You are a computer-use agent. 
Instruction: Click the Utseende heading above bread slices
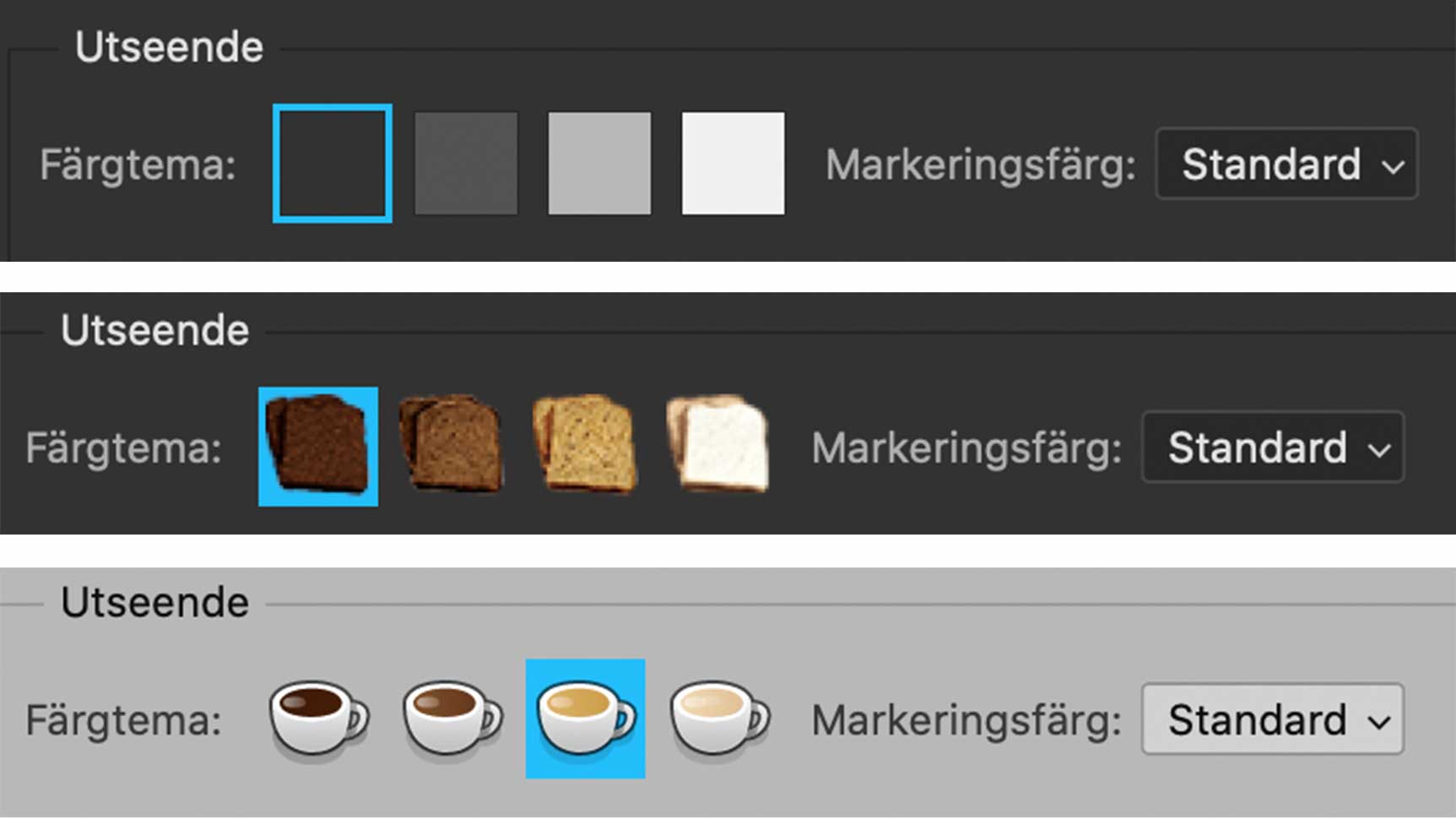pyautogui.click(x=154, y=330)
